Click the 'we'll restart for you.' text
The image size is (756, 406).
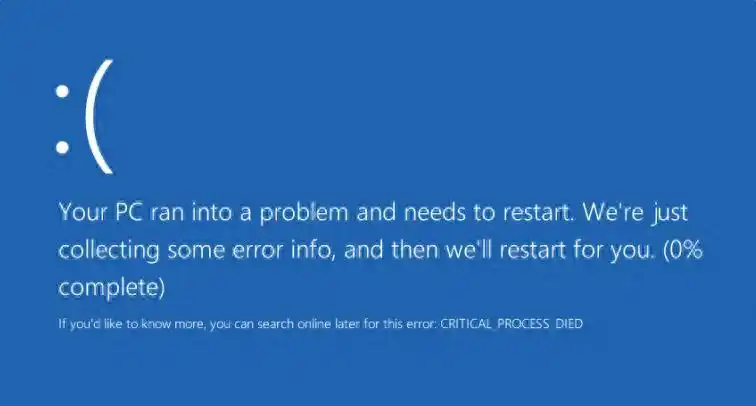pos(550,250)
